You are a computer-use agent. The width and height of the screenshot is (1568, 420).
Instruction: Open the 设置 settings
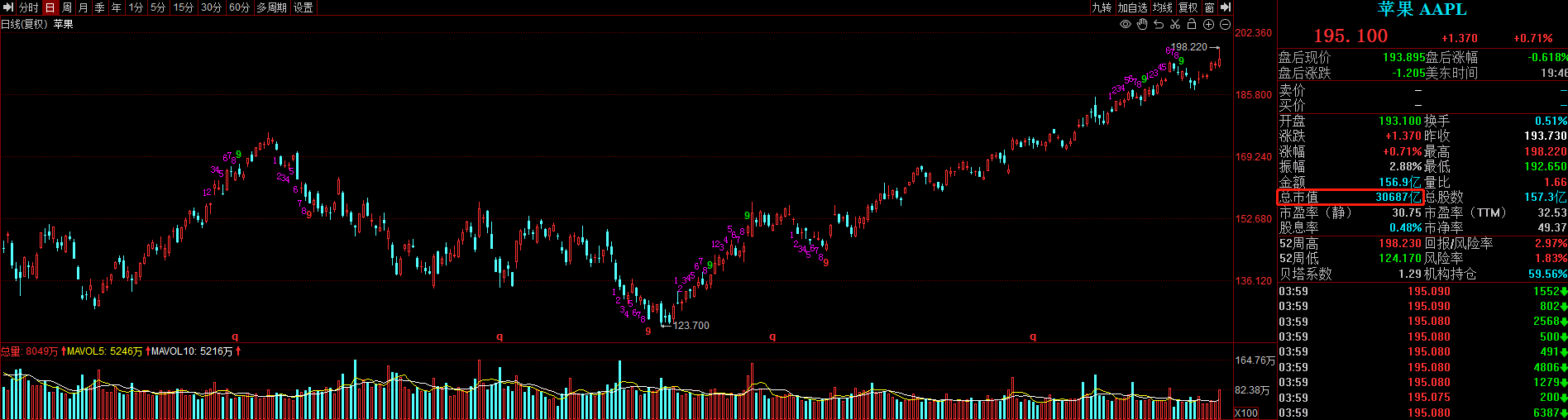click(304, 7)
